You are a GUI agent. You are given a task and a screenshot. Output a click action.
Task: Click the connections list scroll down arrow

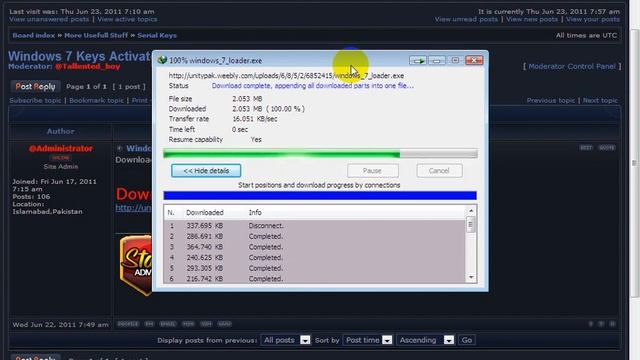pos(471,278)
